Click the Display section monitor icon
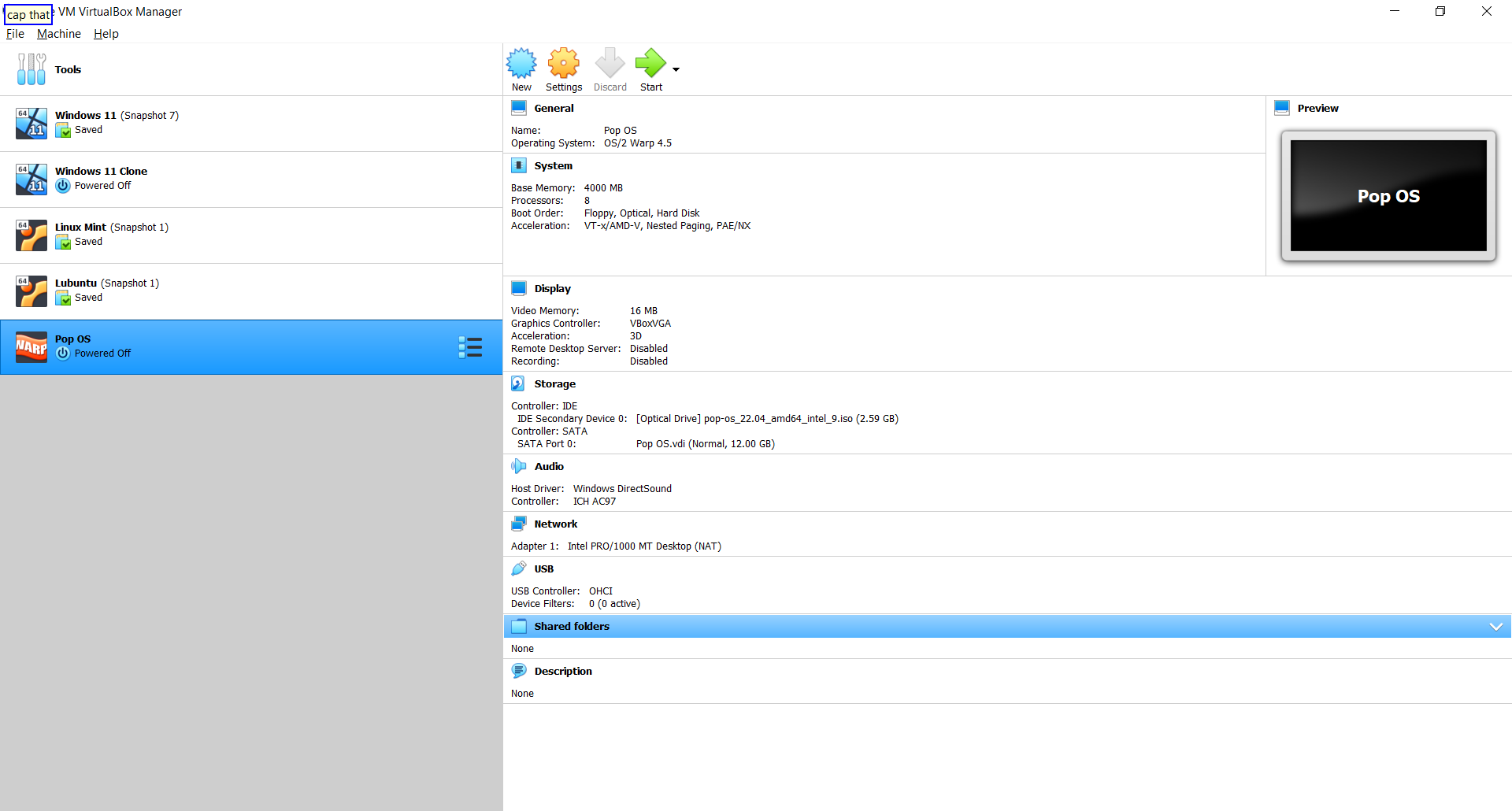The height and width of the screenshot is (811, 1512). (519, 288)
